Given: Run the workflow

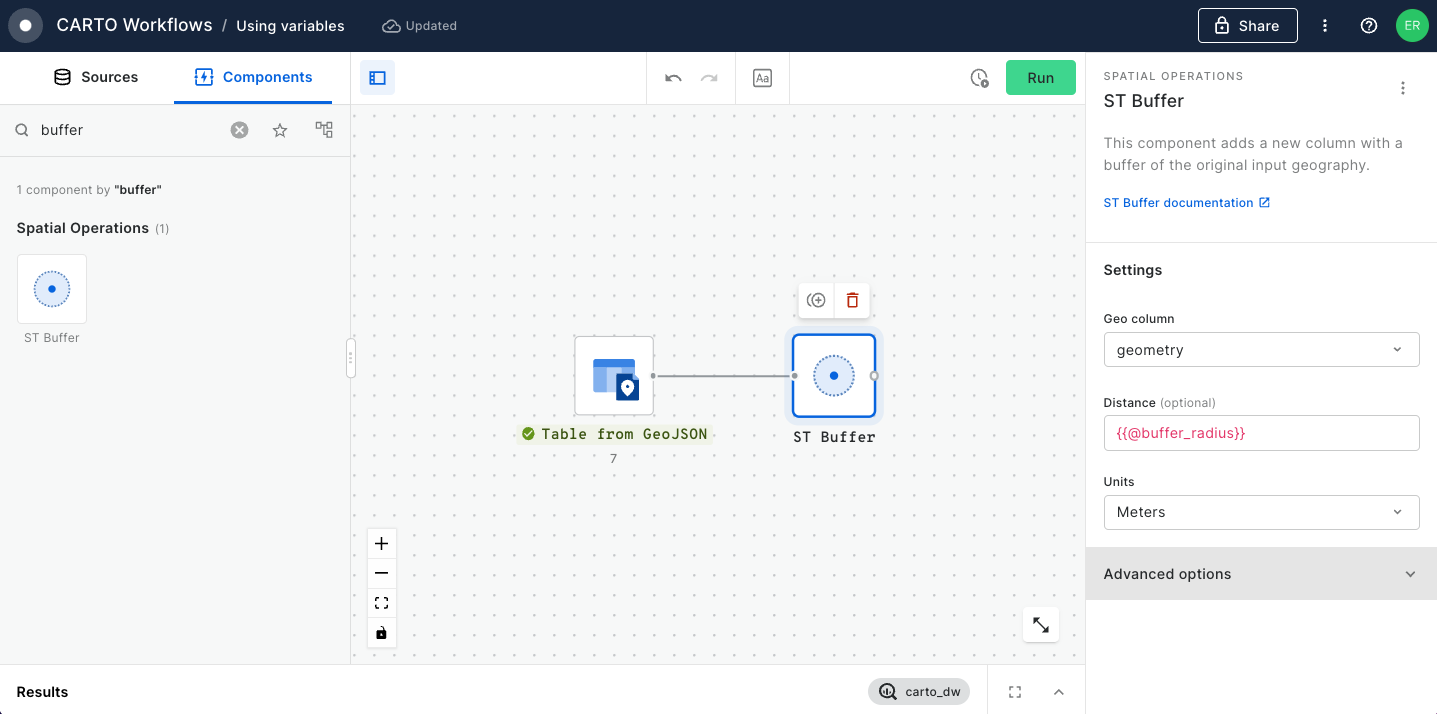Looking at the screenshot, I should point(1040,78).
